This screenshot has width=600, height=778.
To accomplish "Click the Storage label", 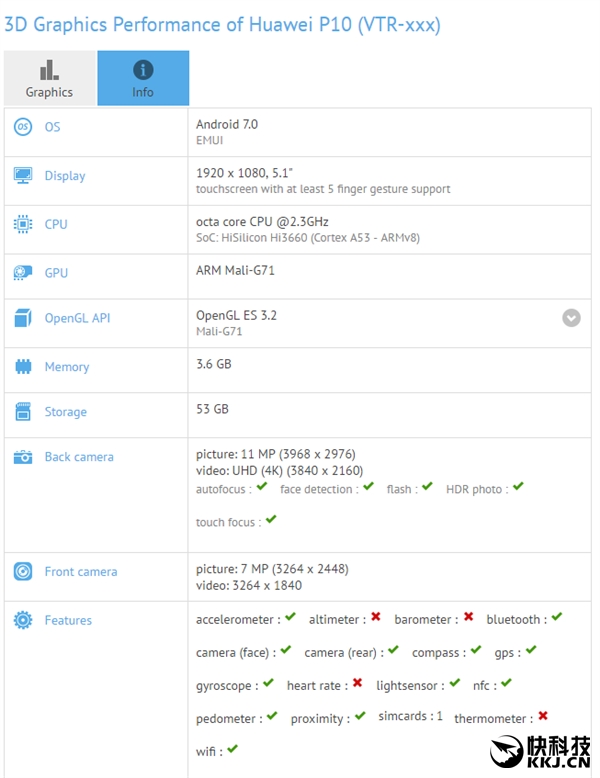I will coord(66,412).
